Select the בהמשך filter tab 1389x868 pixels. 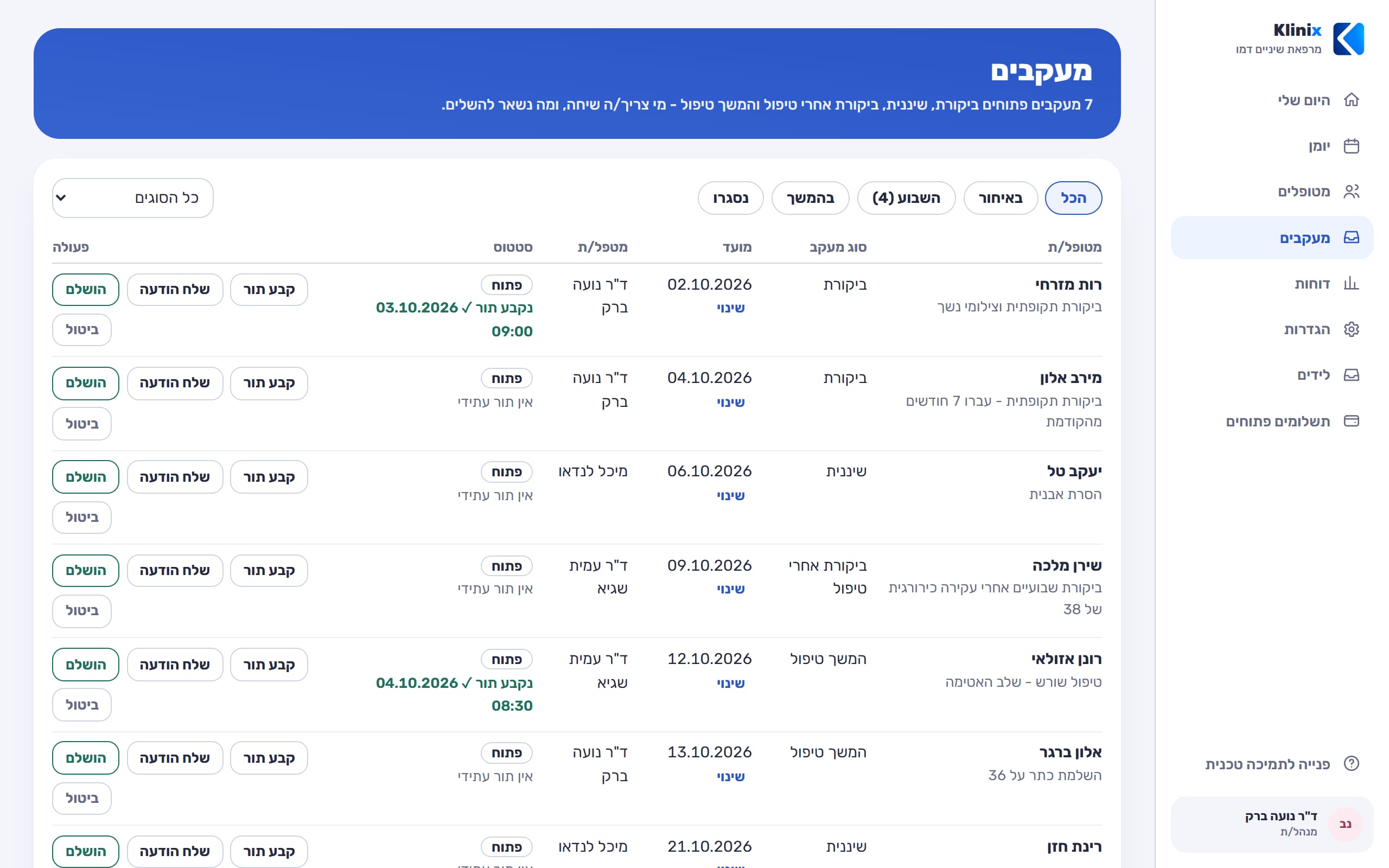811,198
